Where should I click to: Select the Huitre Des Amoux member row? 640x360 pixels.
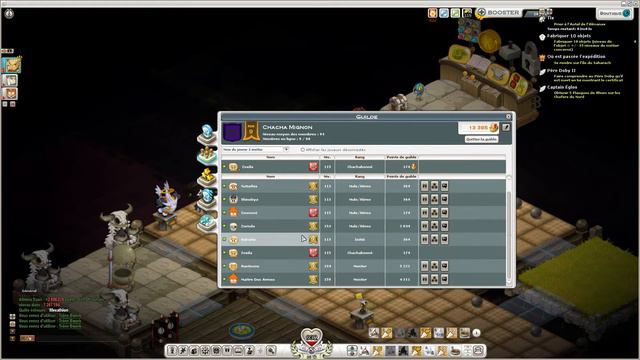(x=363, y=280)
